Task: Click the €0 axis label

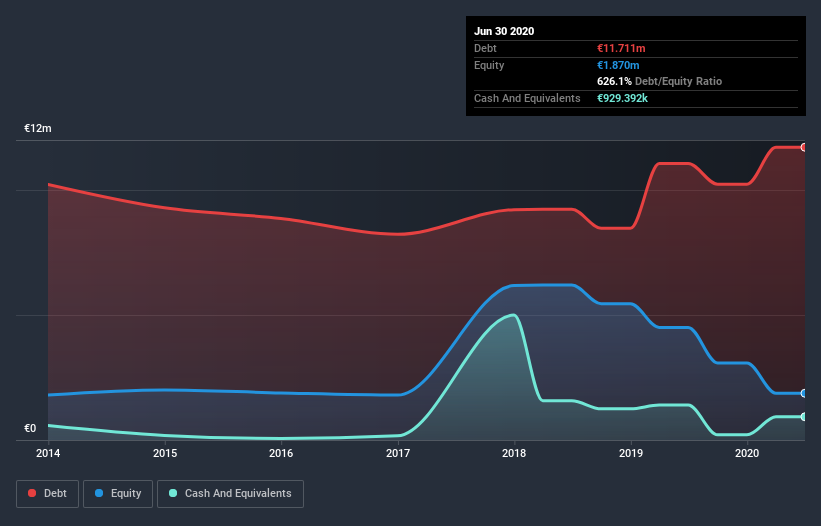Action: (30, 428)
